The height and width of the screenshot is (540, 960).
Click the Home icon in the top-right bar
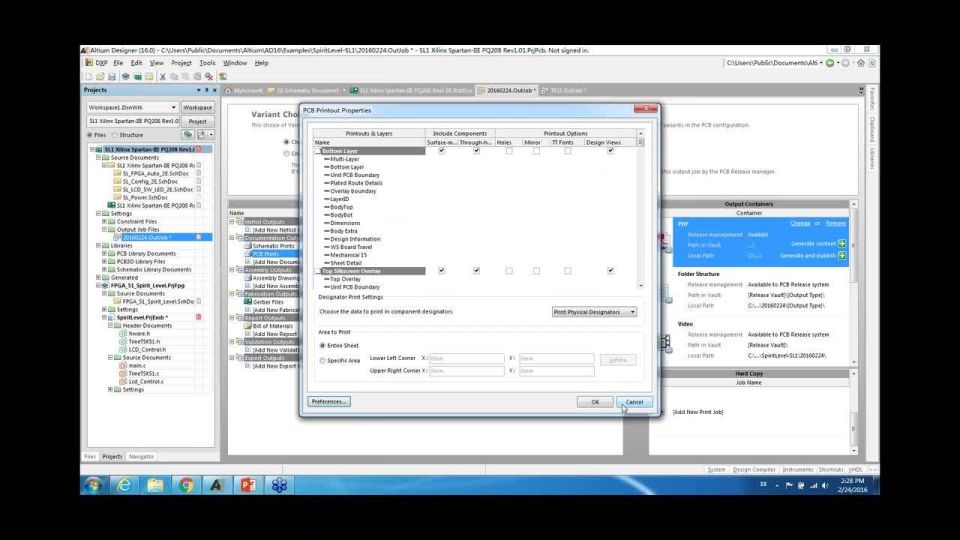tap(861, 62)
